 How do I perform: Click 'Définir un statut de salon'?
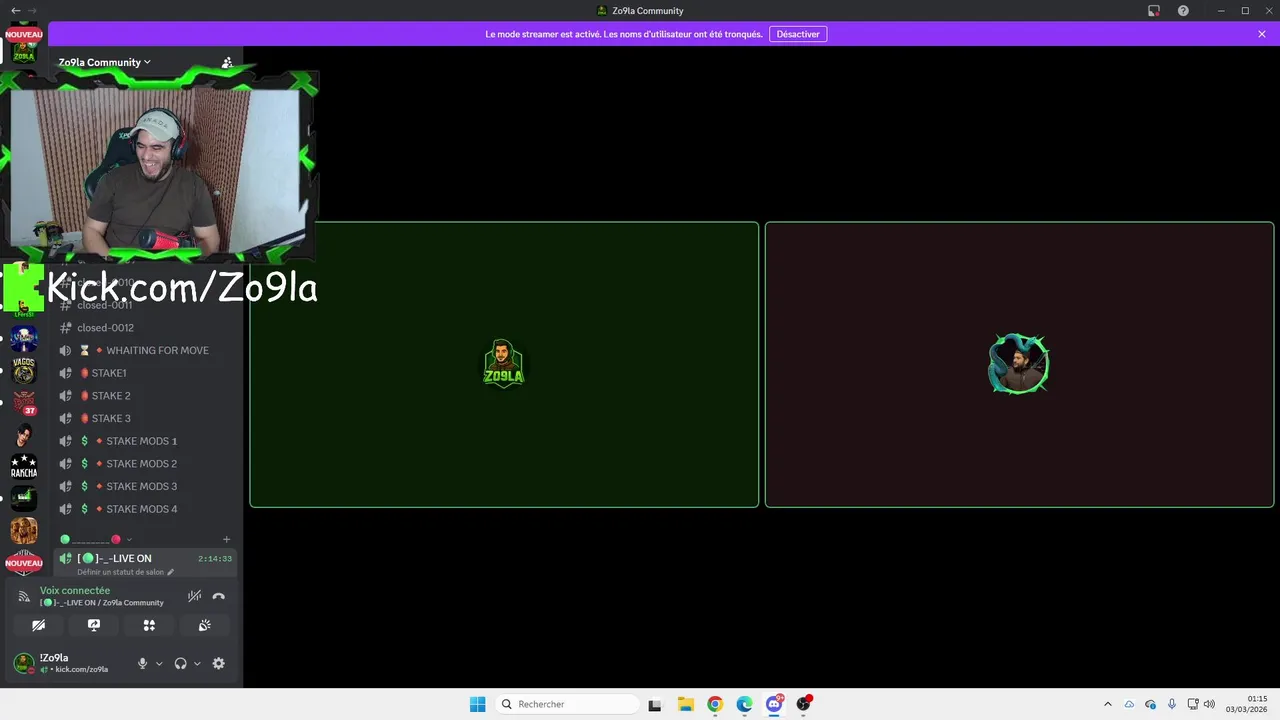[x=121, y=572]
